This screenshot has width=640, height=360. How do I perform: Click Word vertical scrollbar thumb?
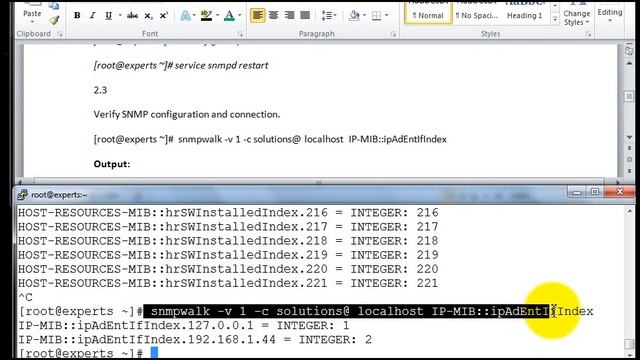coord(629,96)
